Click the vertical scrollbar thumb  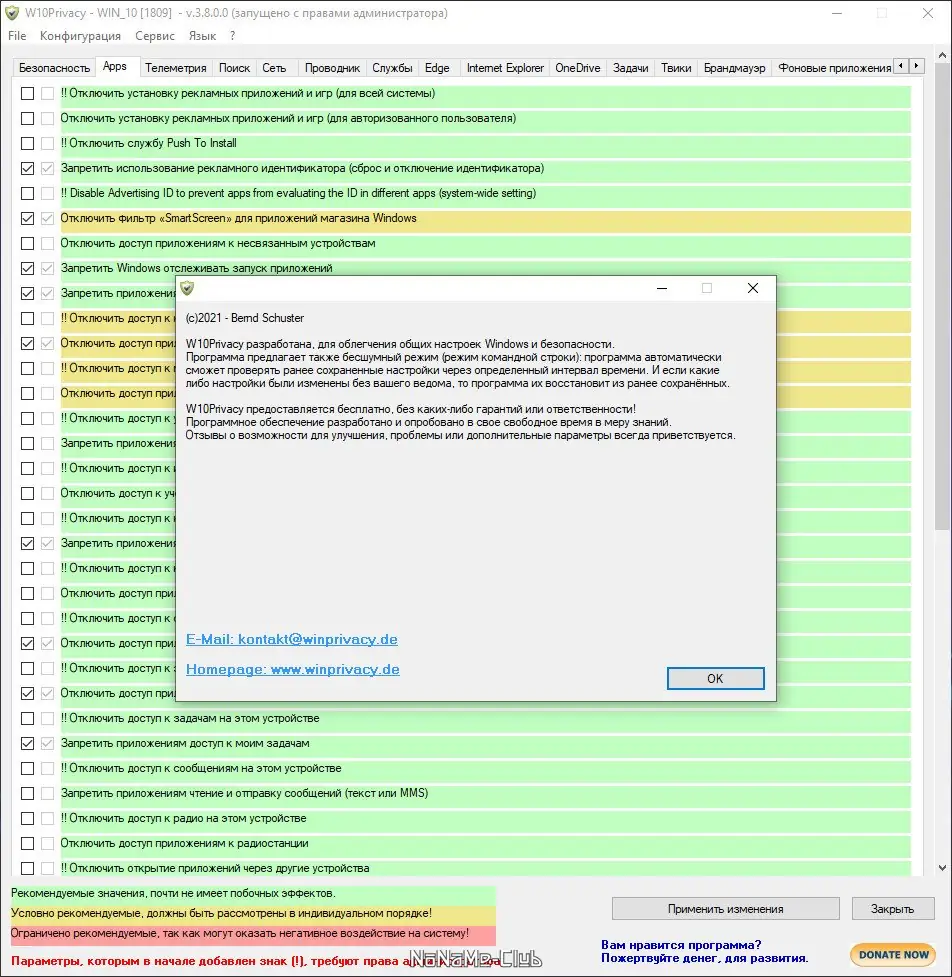[942, 297]
